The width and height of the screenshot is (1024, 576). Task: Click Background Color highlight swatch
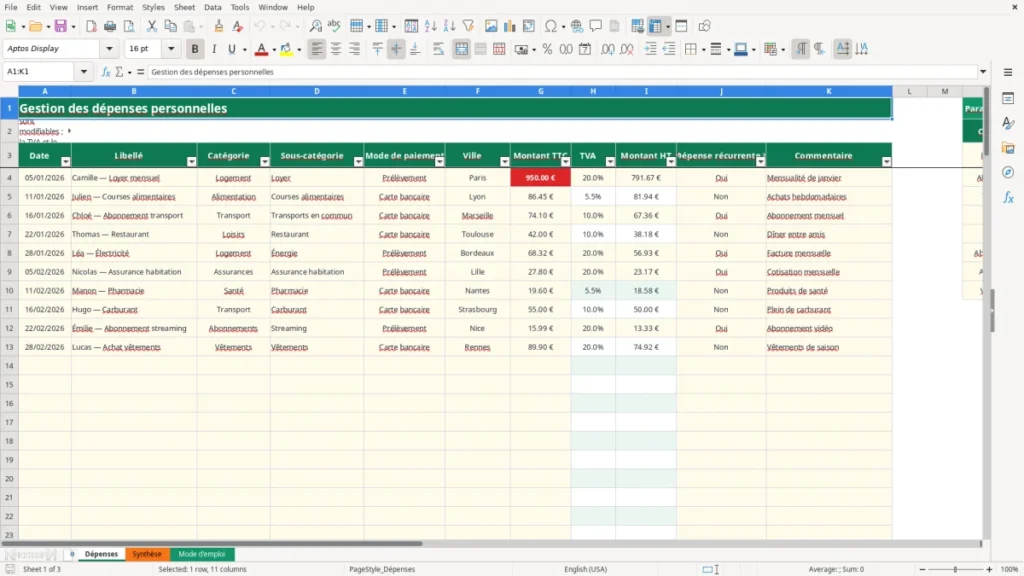coord(286,49)
